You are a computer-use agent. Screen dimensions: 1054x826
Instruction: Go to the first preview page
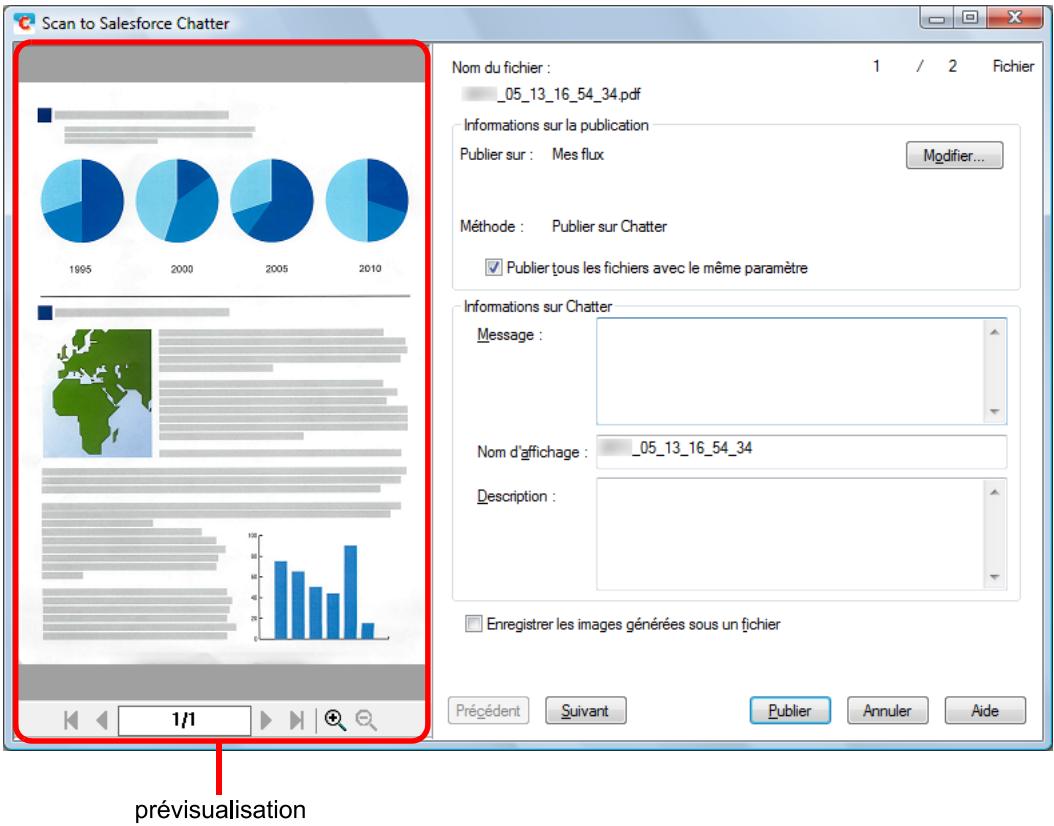pyautogui.click(x=71, y=720)
